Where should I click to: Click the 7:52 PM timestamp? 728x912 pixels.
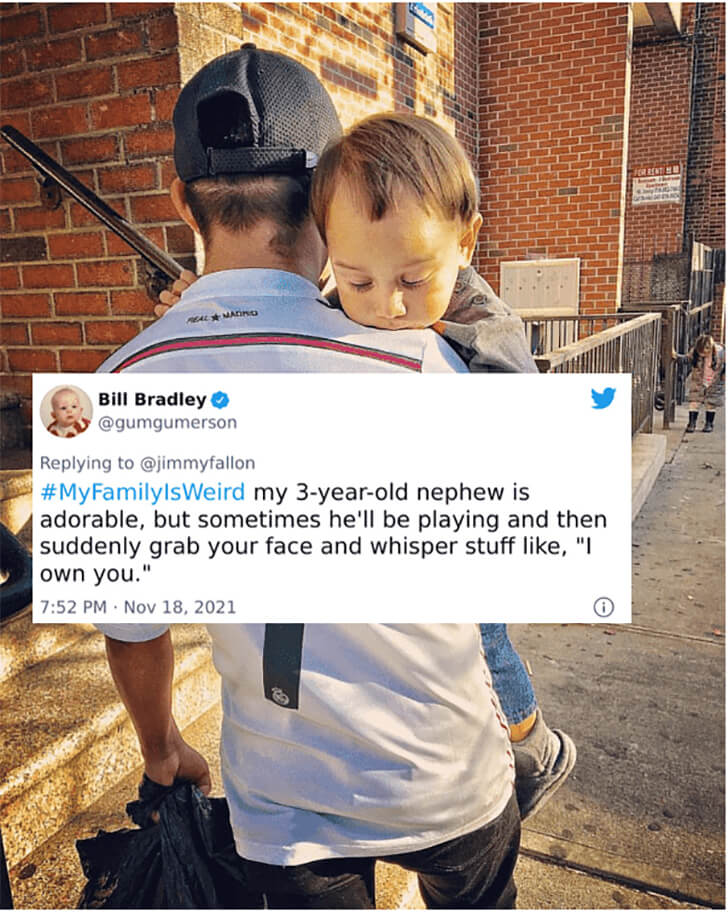[73, 607]
